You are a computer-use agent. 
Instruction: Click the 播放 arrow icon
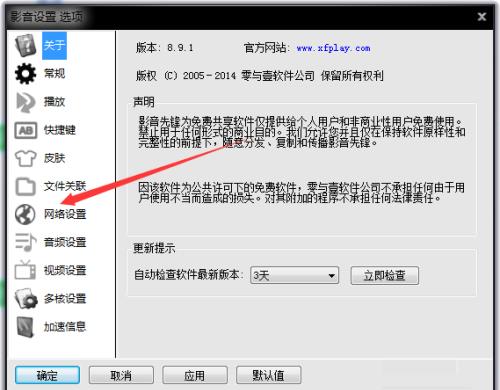[25, 102]
